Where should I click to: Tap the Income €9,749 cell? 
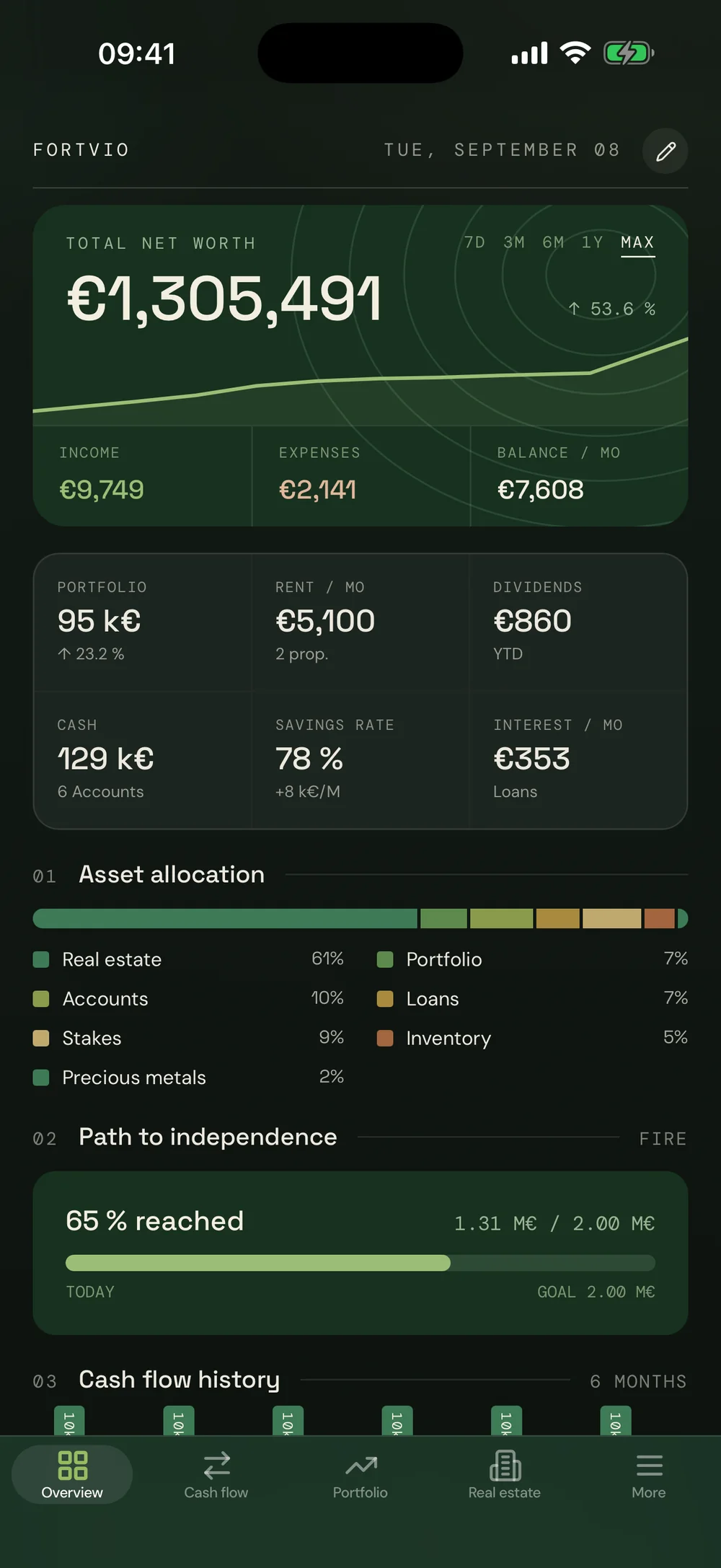[x=142, y=476]
